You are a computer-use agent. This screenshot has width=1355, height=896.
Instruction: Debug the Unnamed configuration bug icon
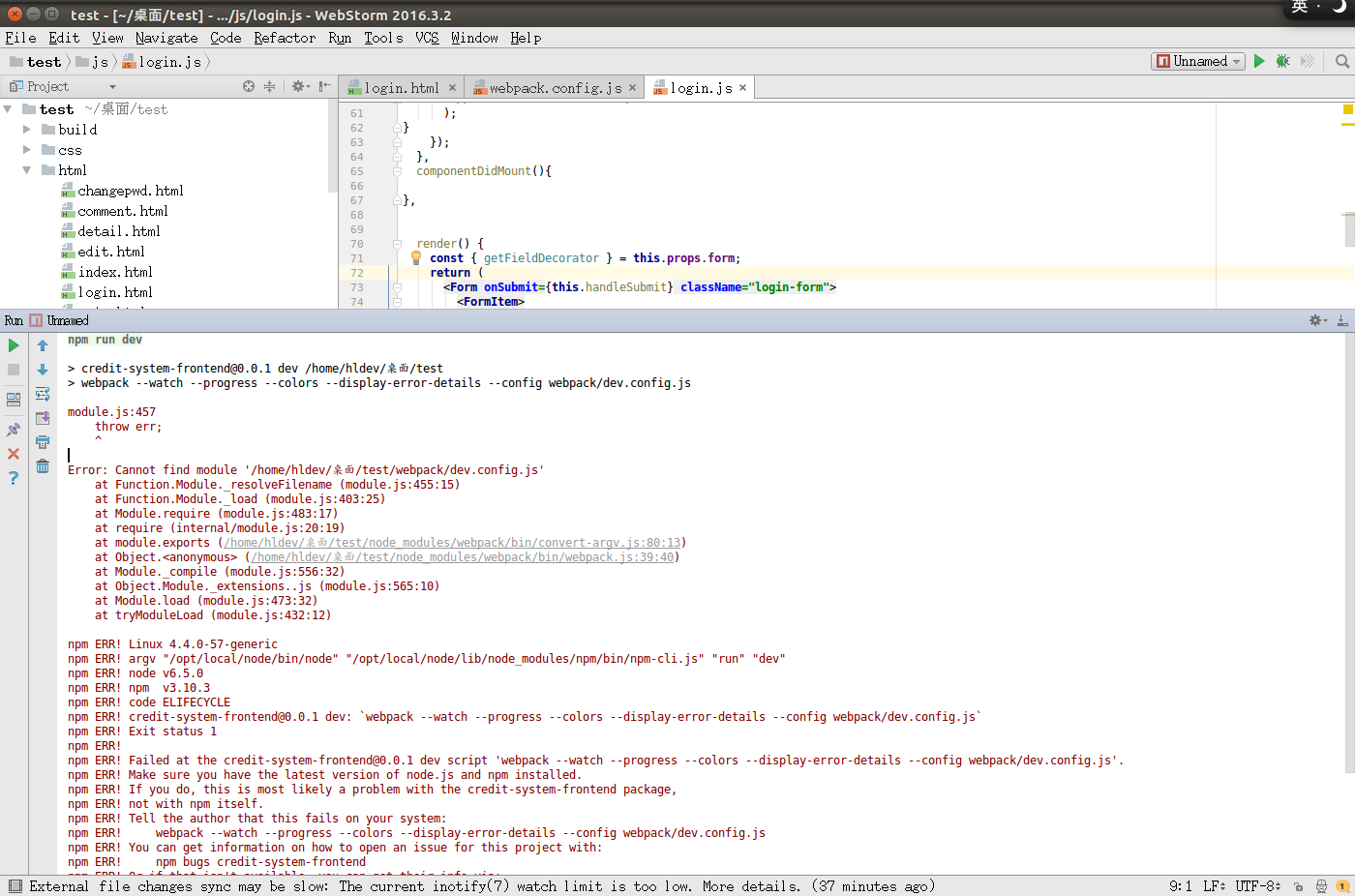tap(1282, 61)
